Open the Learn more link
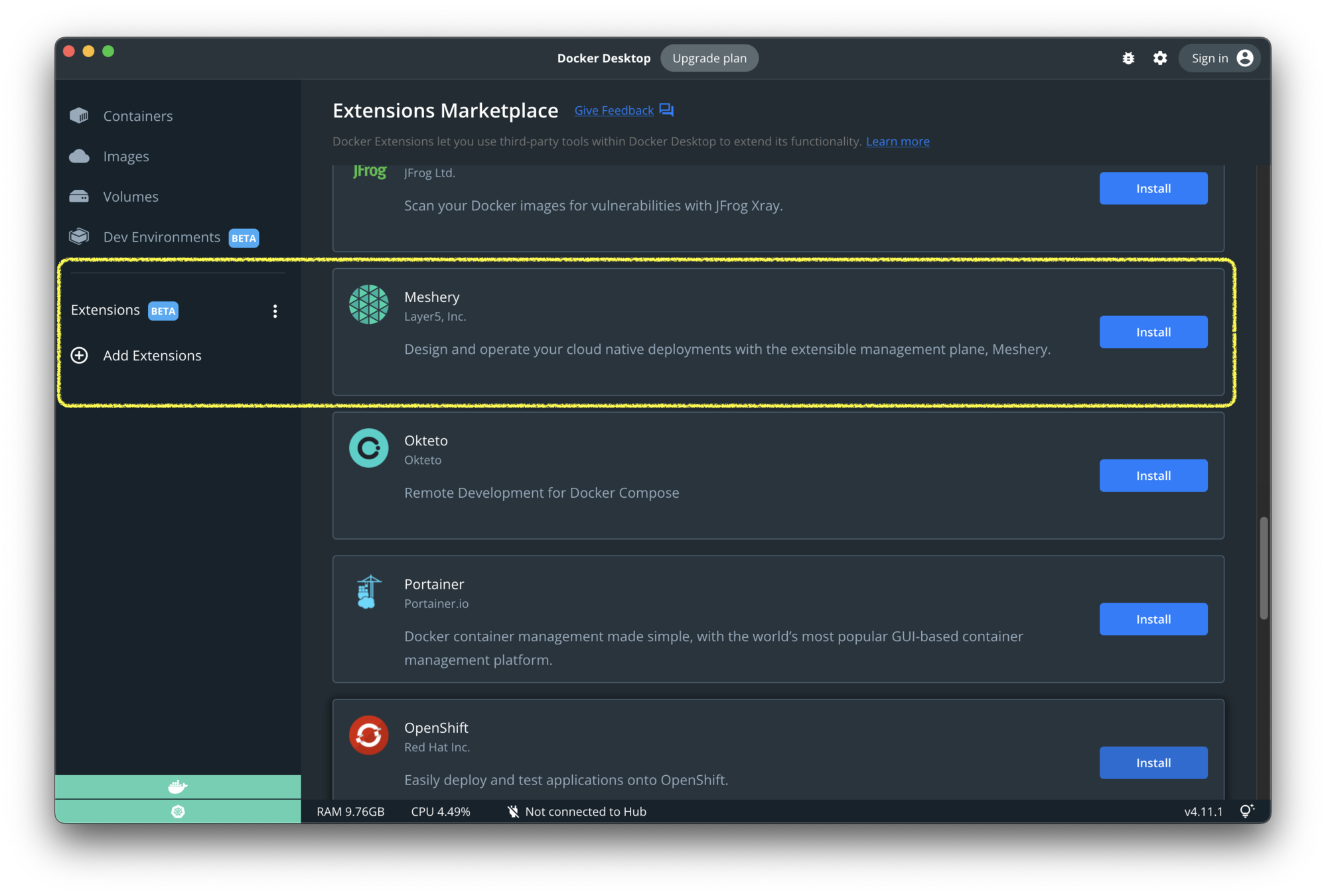 click(x=897, y=141)
